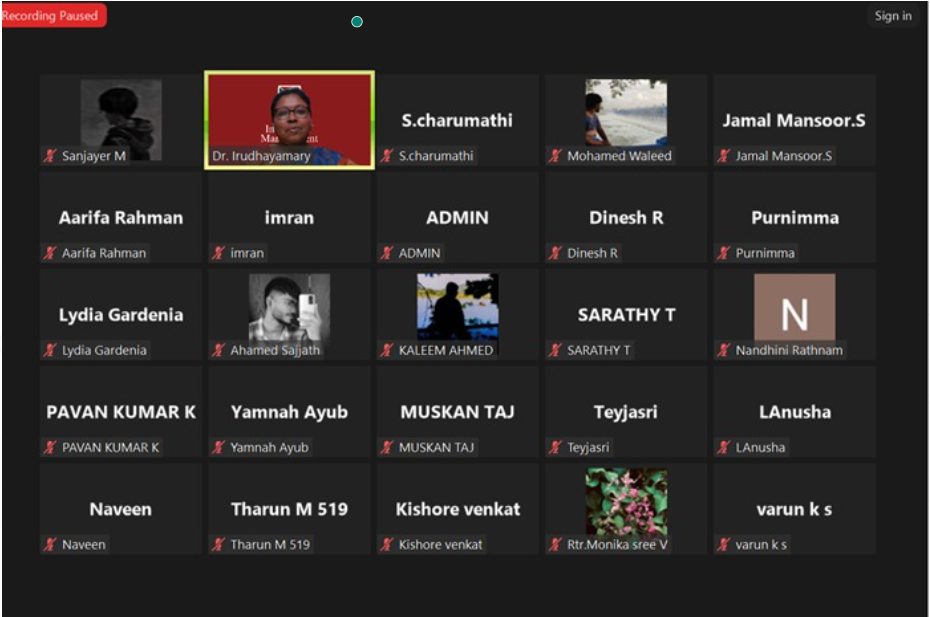
Task: Click the muted mic icon for ADMIN
Action: (387, 253)
